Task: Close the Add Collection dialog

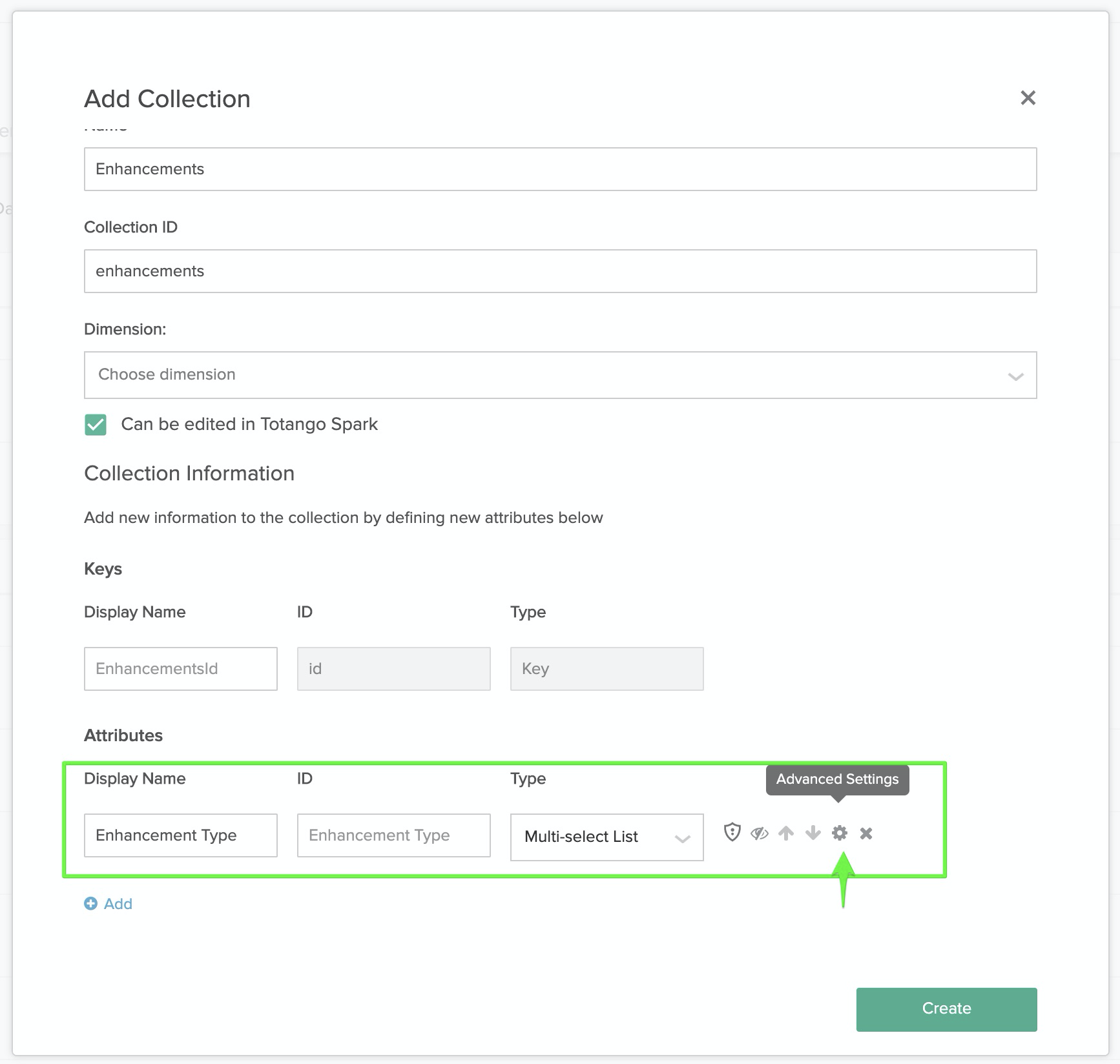Action: point(1028,97)
